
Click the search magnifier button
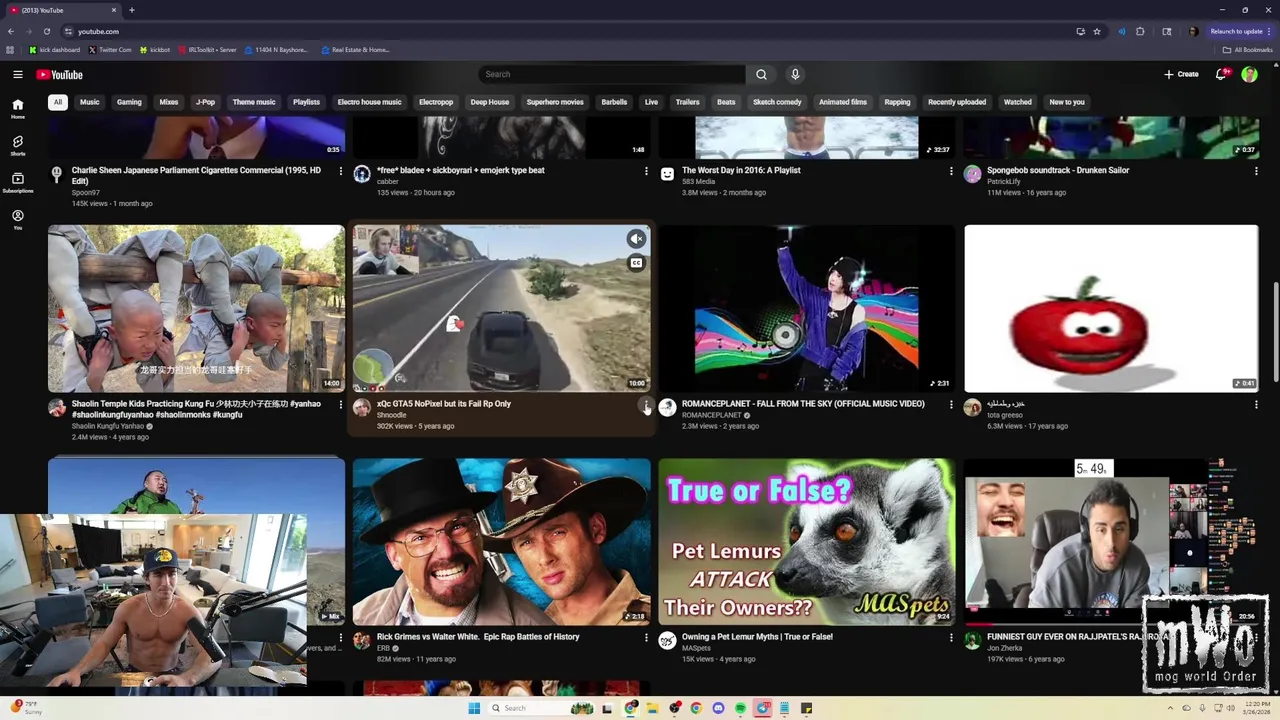[761, 74]
